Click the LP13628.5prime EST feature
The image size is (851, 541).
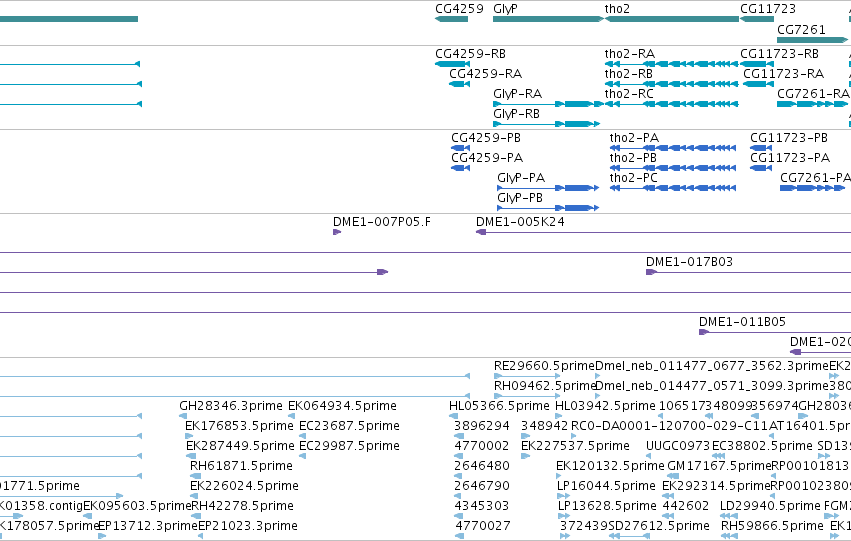(x=563, y=515)
